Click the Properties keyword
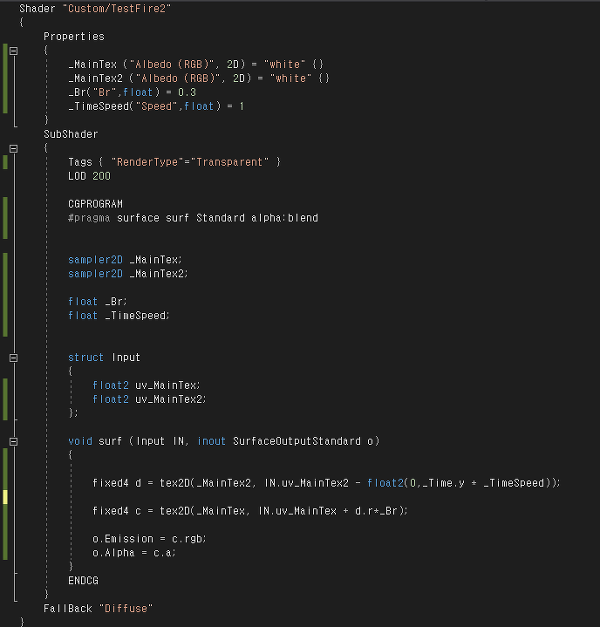Viewport: 600px width, 627px height. (x=74, y=36)
